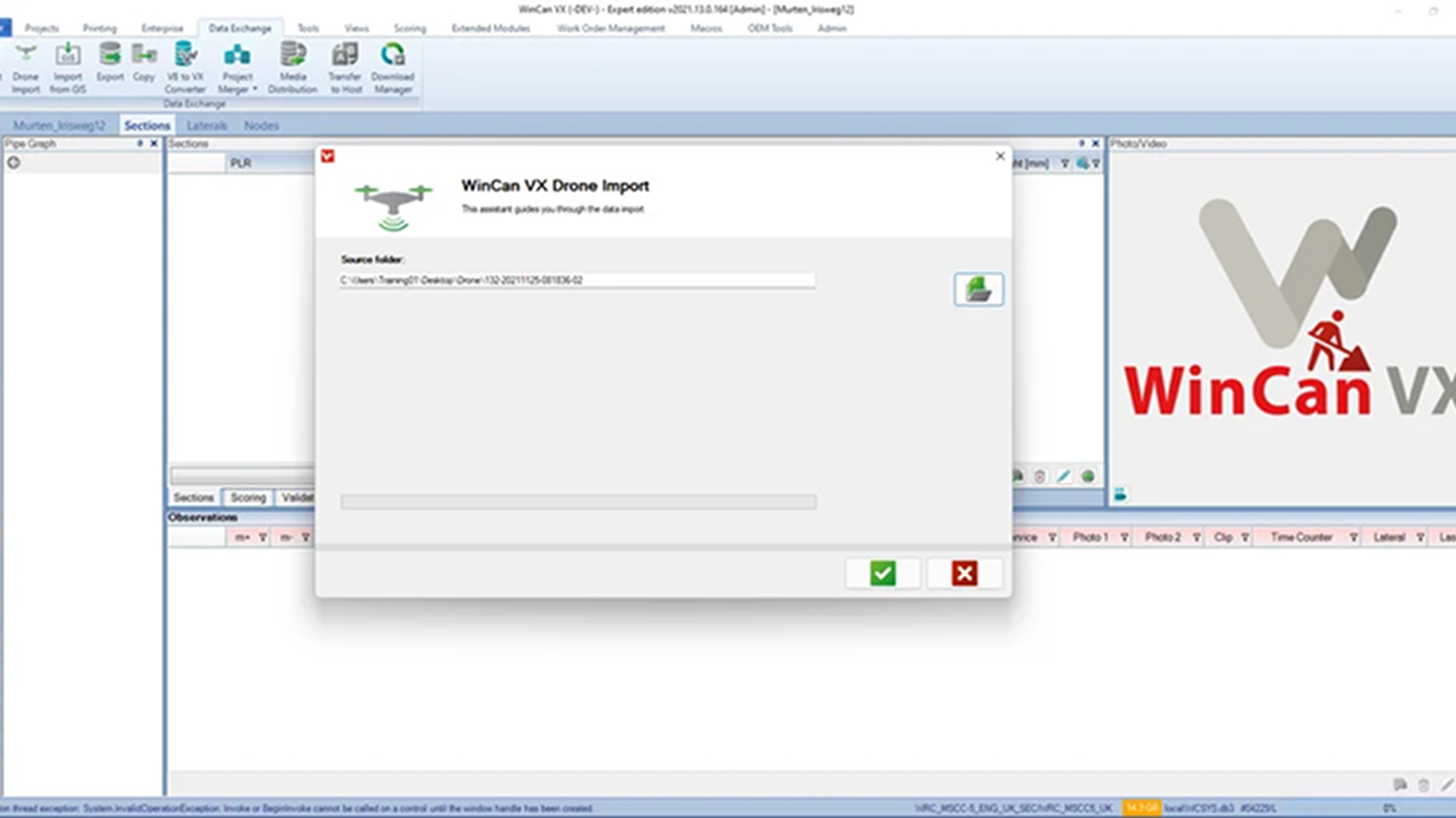Open the Photo 2 column filter
The height and width of the screenshot is (818, 1456).
click(x=1196, y=538)
